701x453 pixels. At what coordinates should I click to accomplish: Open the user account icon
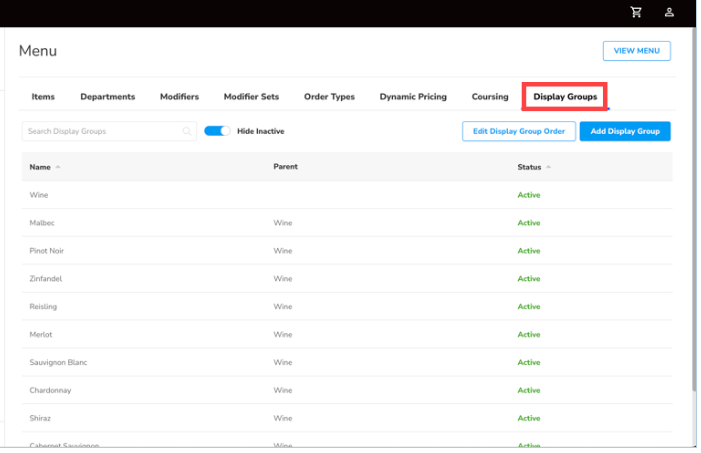669,12
